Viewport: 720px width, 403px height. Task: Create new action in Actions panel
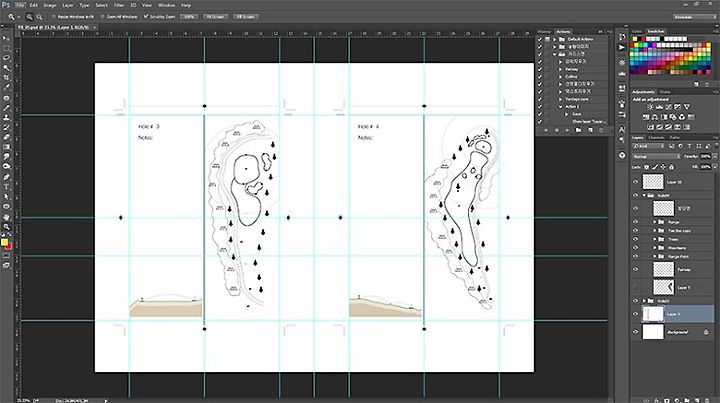point(590,130)
